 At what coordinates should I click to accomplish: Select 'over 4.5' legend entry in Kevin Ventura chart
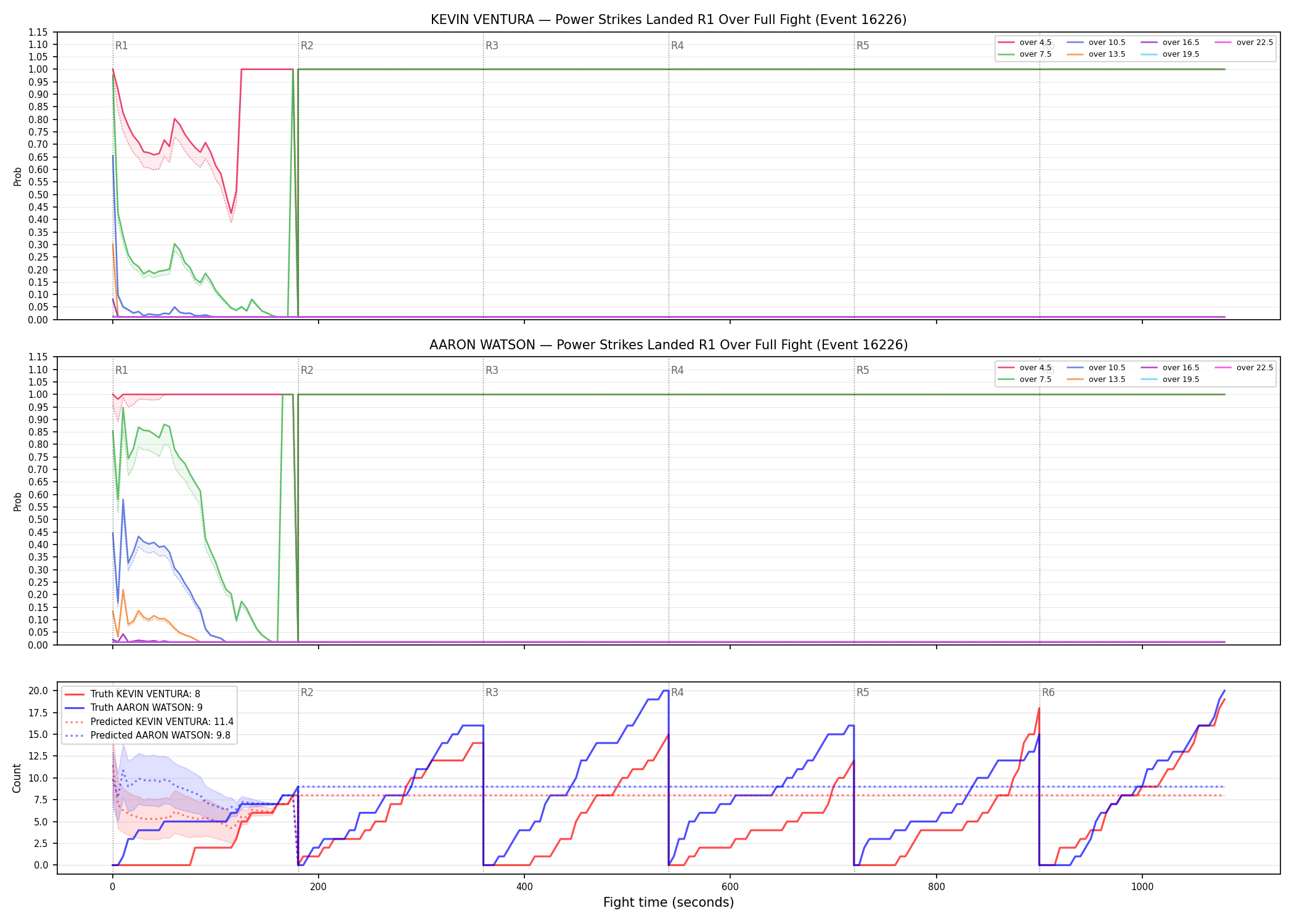pos(1025,43)
